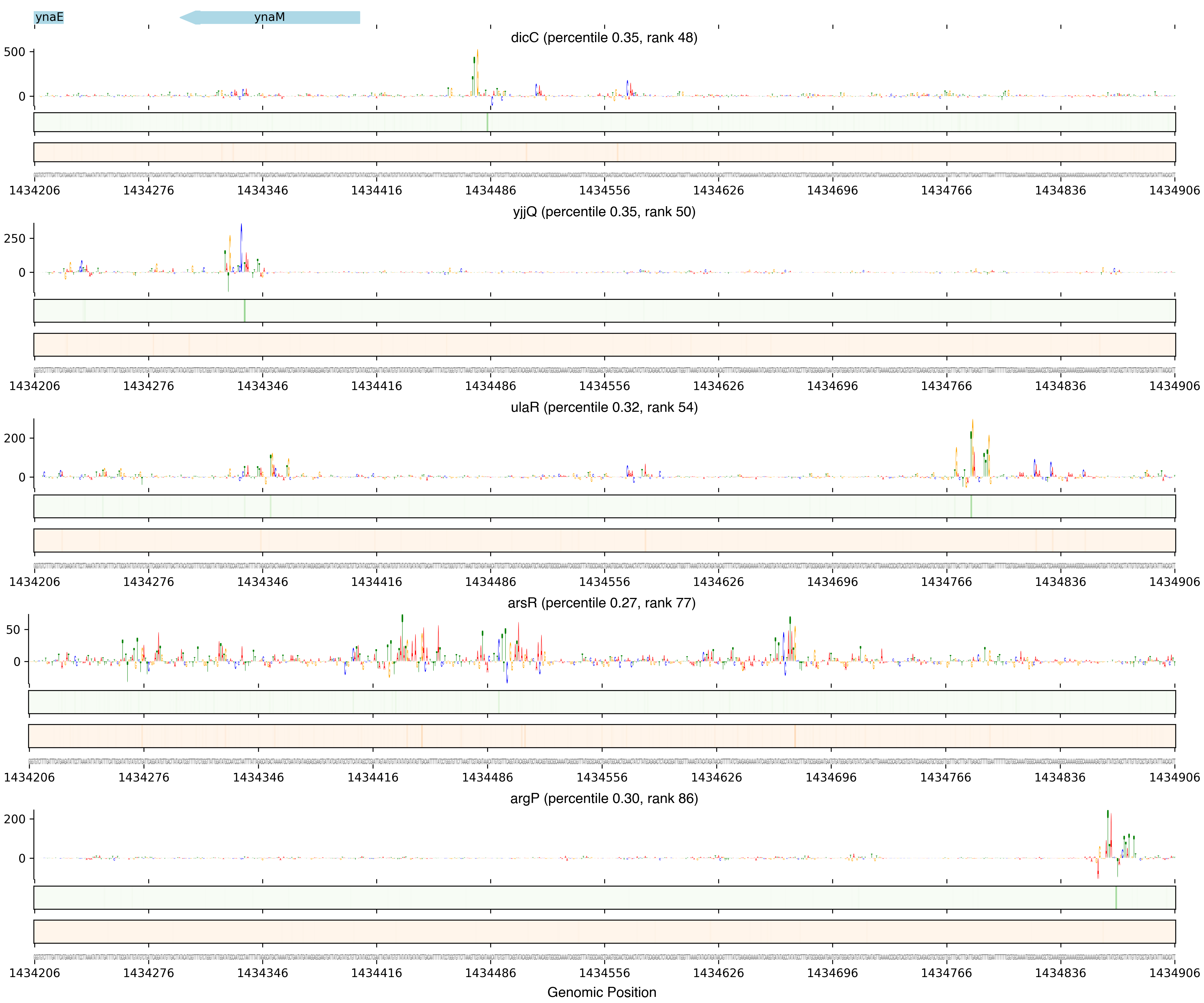Click the dark green stripe in dicC heatmap
This screenshot has height=1003, width=1204.
tap(487, 122)
